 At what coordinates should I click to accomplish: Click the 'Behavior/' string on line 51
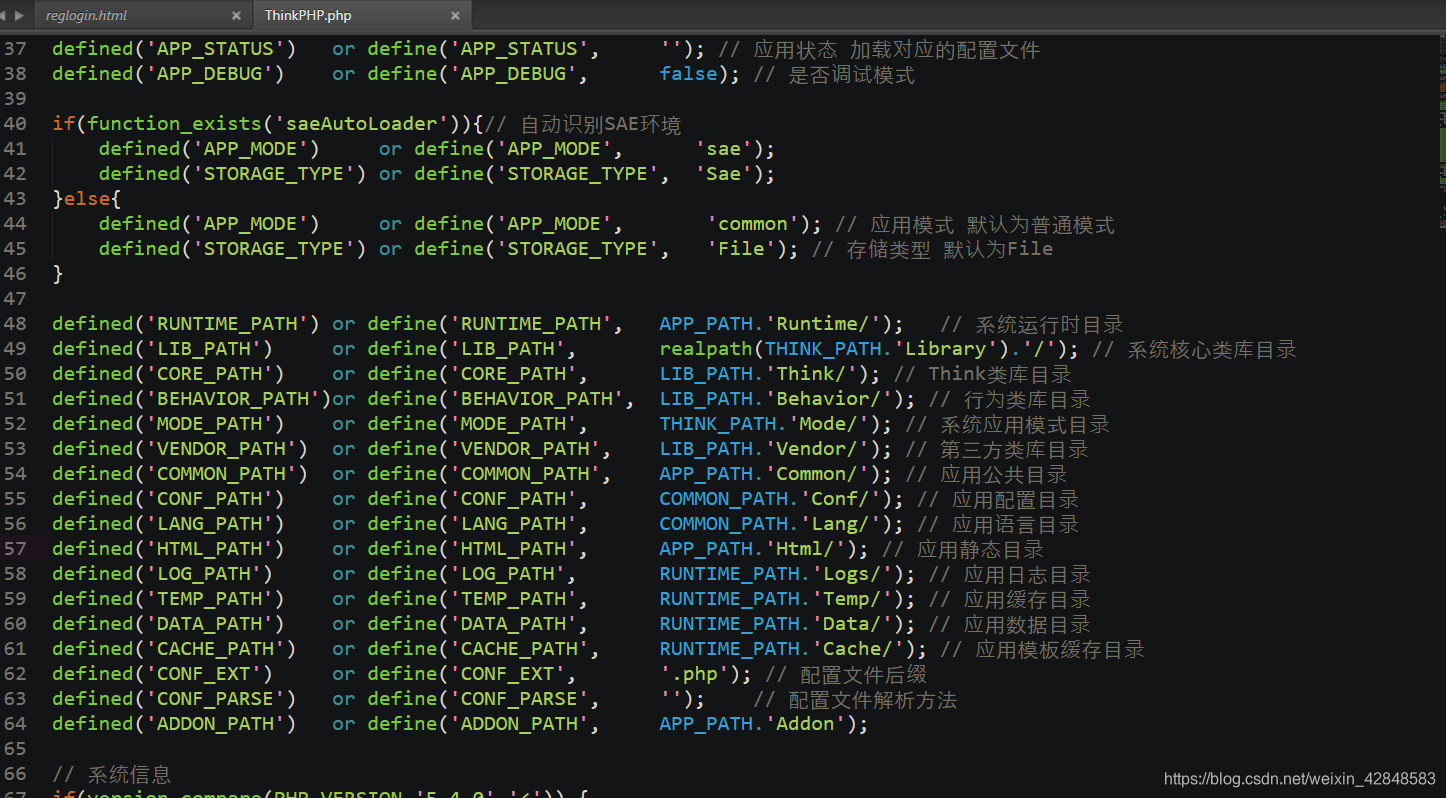pos(829,399)
